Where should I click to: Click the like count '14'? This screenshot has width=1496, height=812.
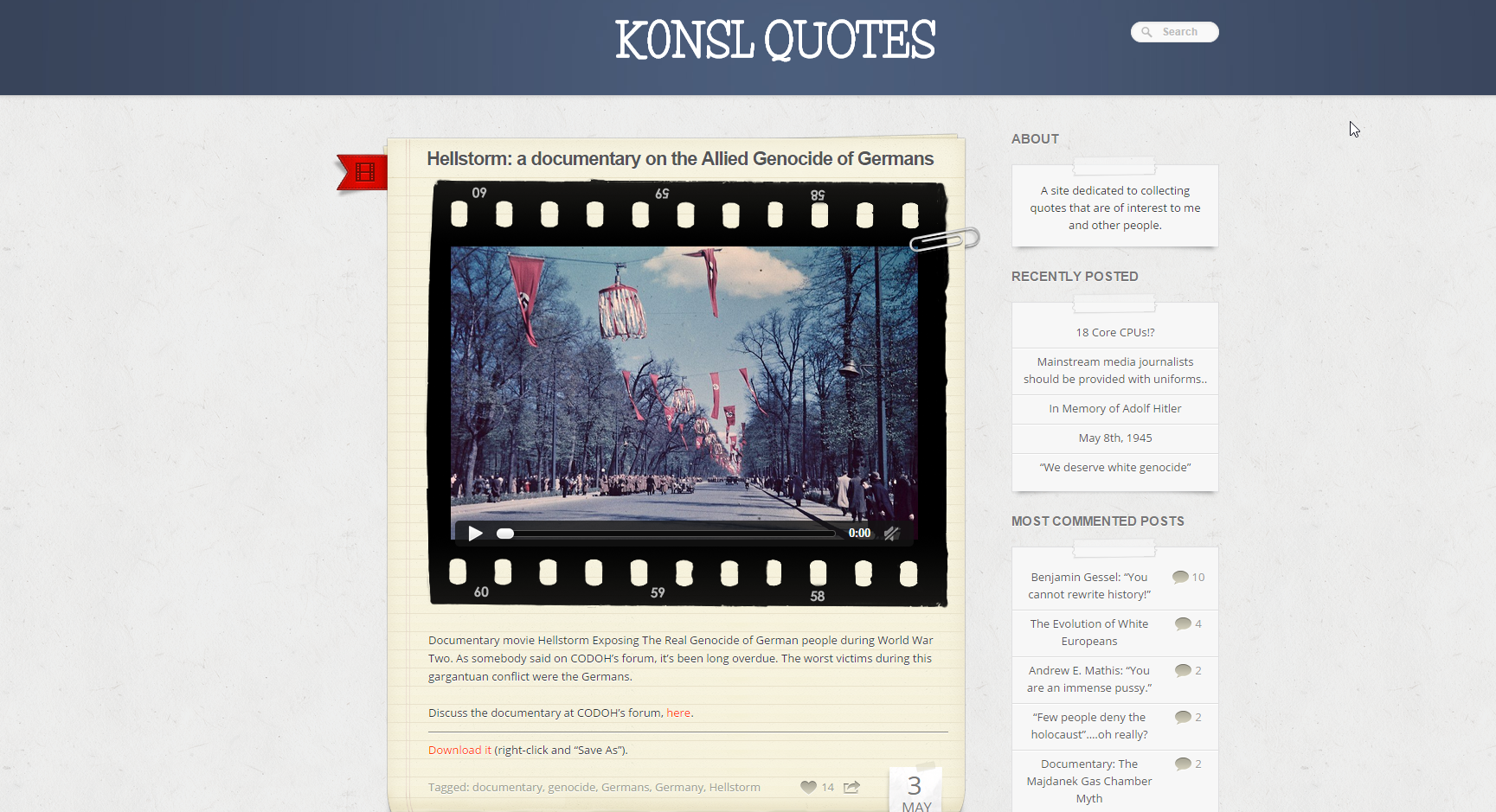tap(828, 787)
